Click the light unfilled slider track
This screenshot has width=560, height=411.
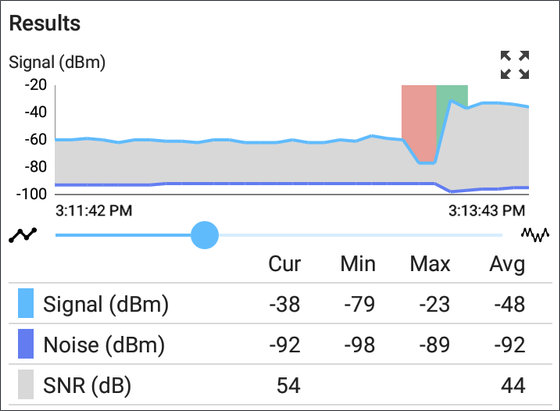360,235
